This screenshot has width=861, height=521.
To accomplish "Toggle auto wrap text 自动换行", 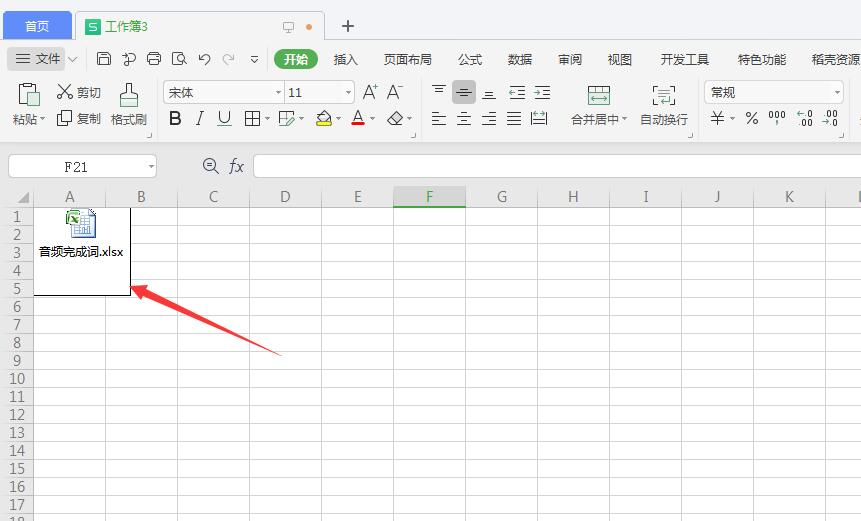I will coord(664,105).
